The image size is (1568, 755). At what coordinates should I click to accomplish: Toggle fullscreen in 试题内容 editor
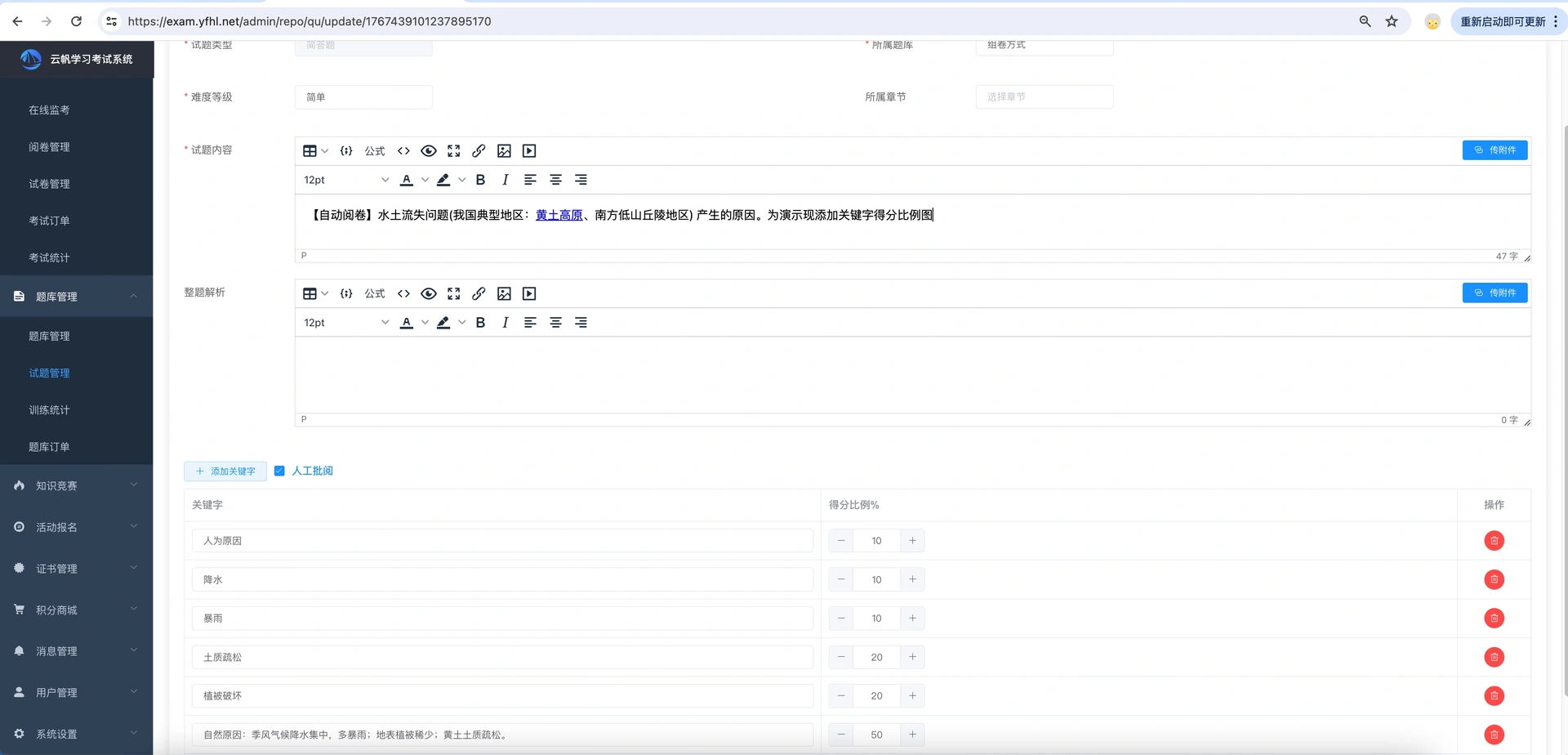(x=454, y=151)
